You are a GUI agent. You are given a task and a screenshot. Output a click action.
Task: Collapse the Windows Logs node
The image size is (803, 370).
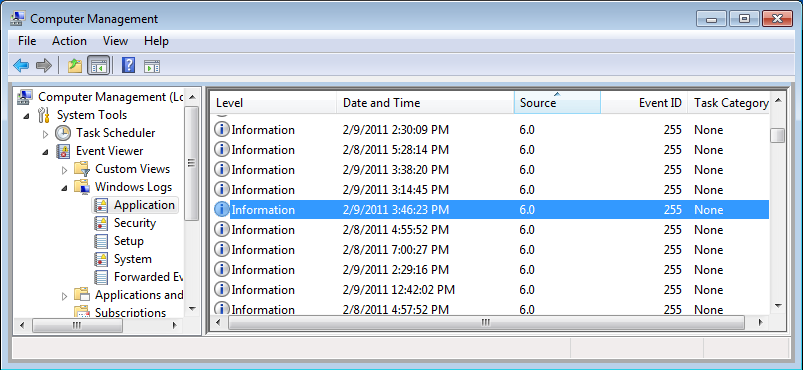65,187
